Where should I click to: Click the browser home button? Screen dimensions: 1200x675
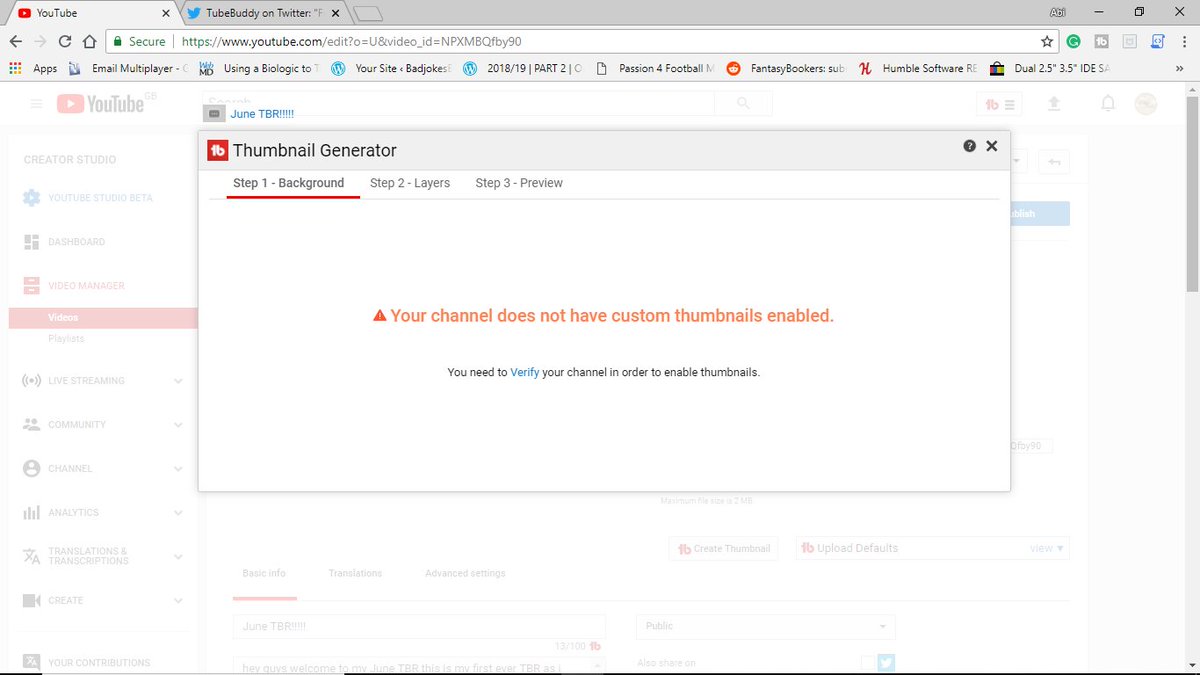point(89,42)
